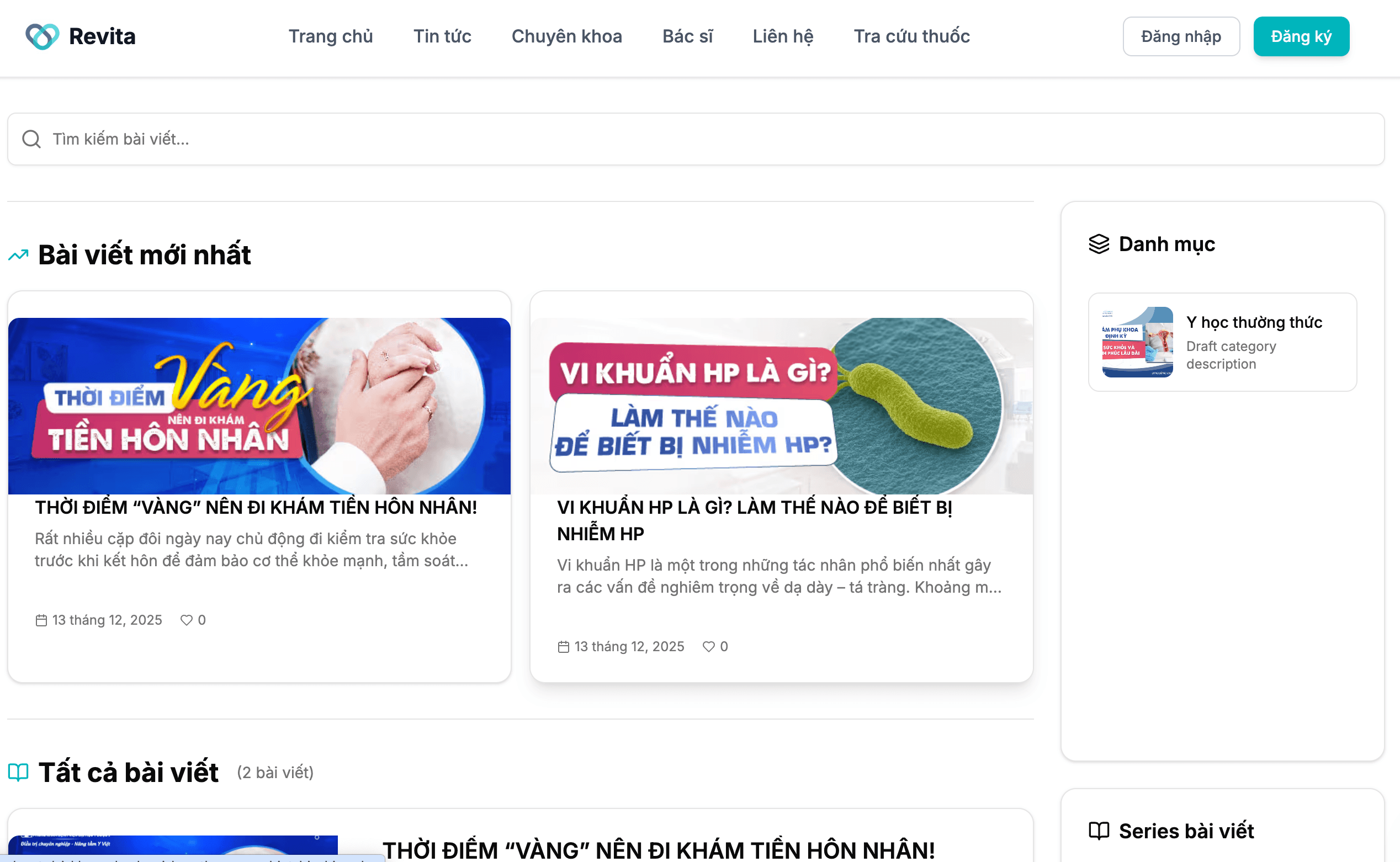Click the book icon beside Tất cả bài viết
The image size is (1400, 862).
18,773
